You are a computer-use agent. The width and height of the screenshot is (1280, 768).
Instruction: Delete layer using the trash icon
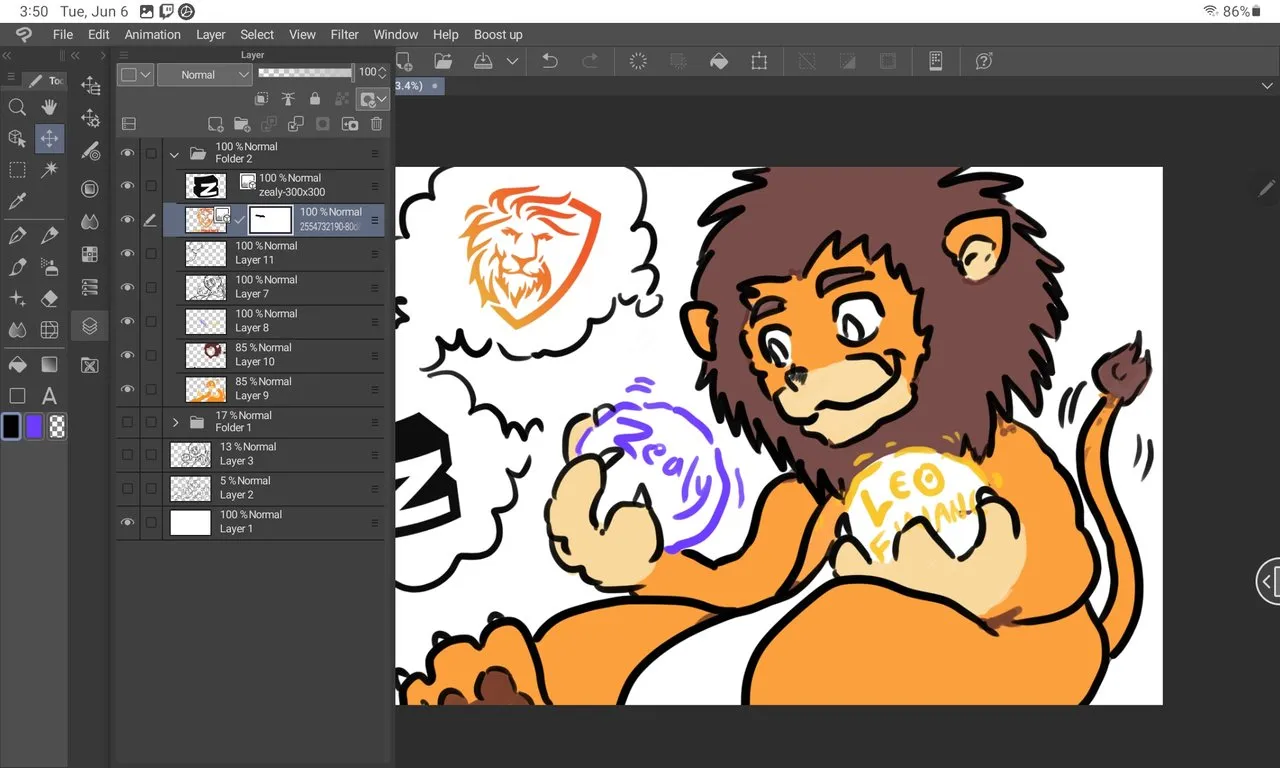pyautogui.click(x=376, y=124)
